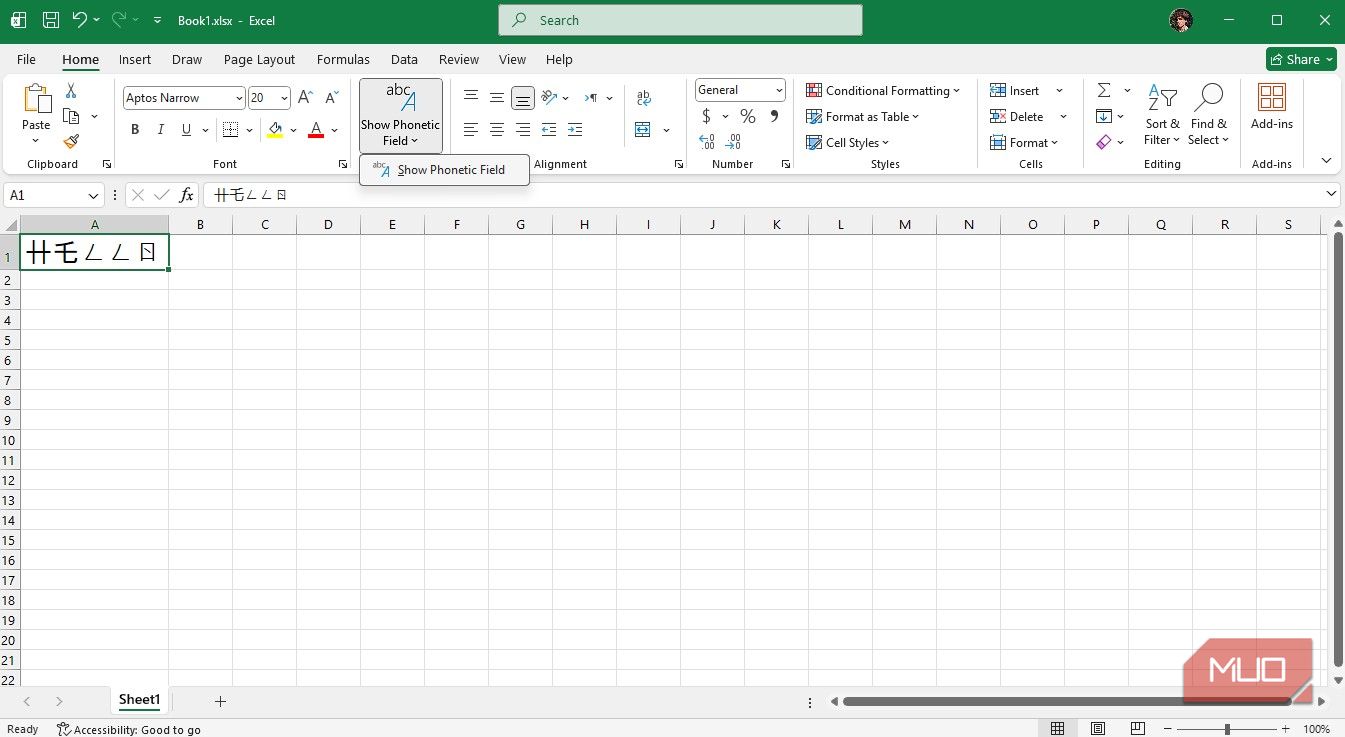The height and width of the screenshot is (737, 1345).
Task: Apply Accounting Number Format dollar icon
Action: pyautogui.click(x=706, y=117)
